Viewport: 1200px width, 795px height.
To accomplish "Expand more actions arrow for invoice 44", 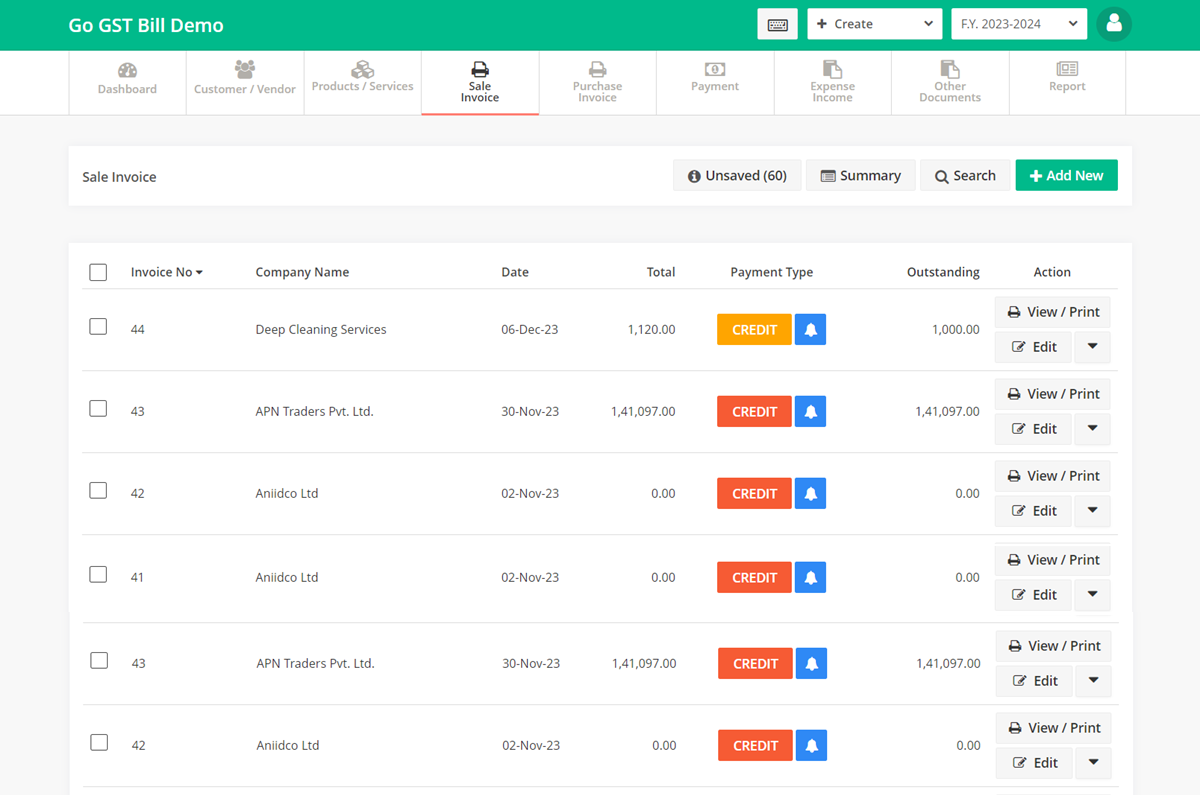I will click(1092, 347).
